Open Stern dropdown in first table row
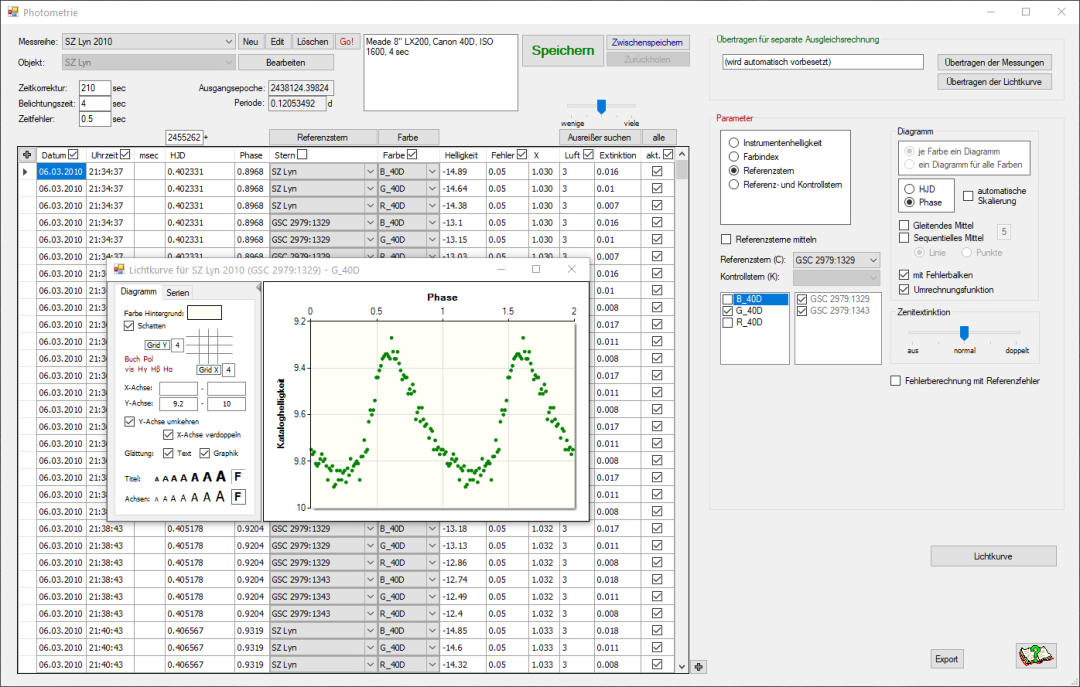The image size is (1080, 687). (369, 172)
